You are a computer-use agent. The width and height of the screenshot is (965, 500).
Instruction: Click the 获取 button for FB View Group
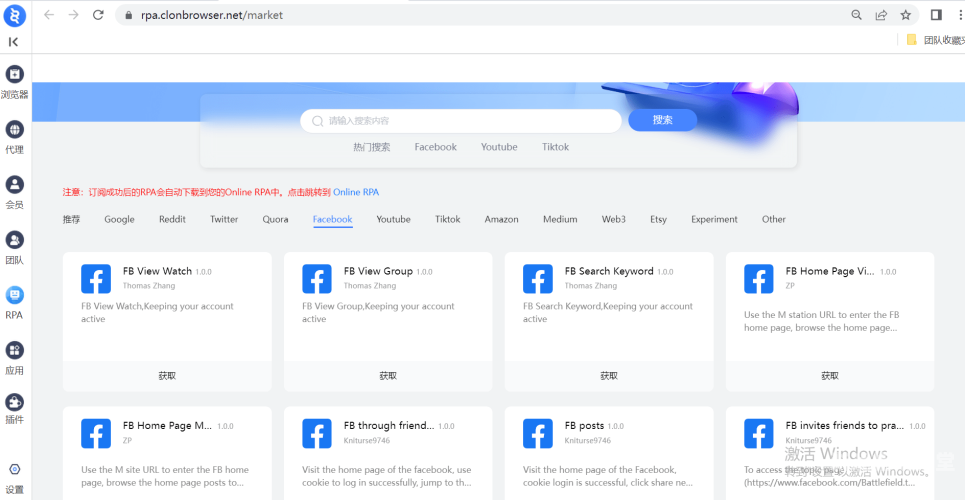point(388,376)
